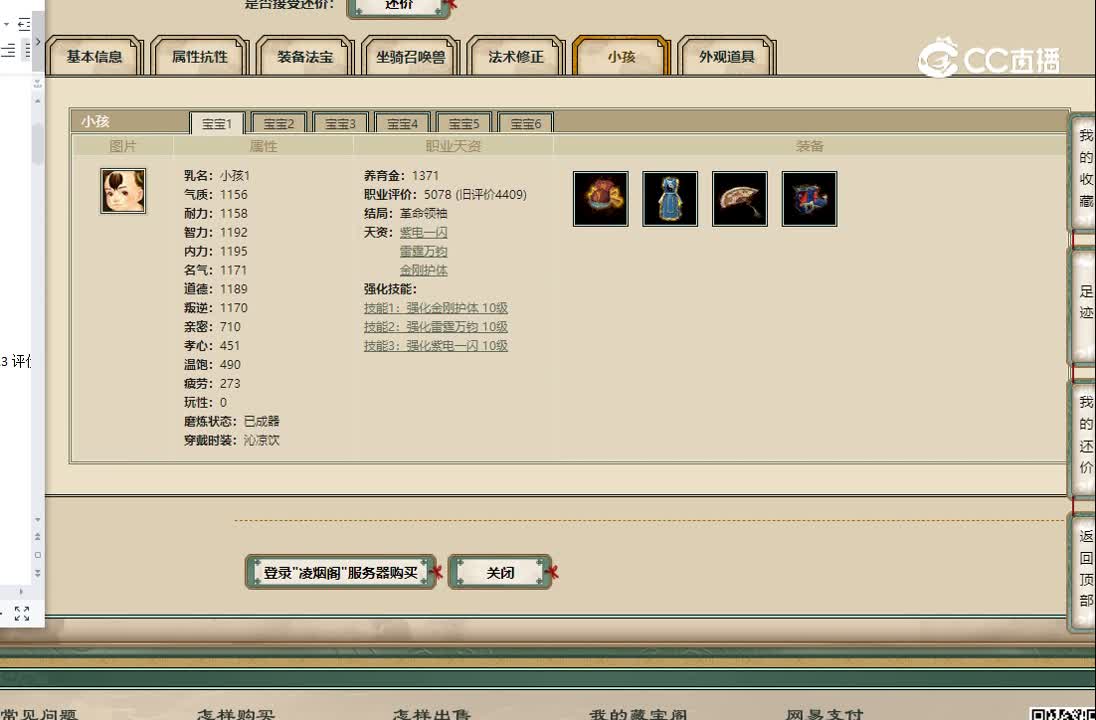Click the decrease indent icon in the left panel
Image resolution: width=1096 pixels, height=720 pixels.
[x=24, y=24]
